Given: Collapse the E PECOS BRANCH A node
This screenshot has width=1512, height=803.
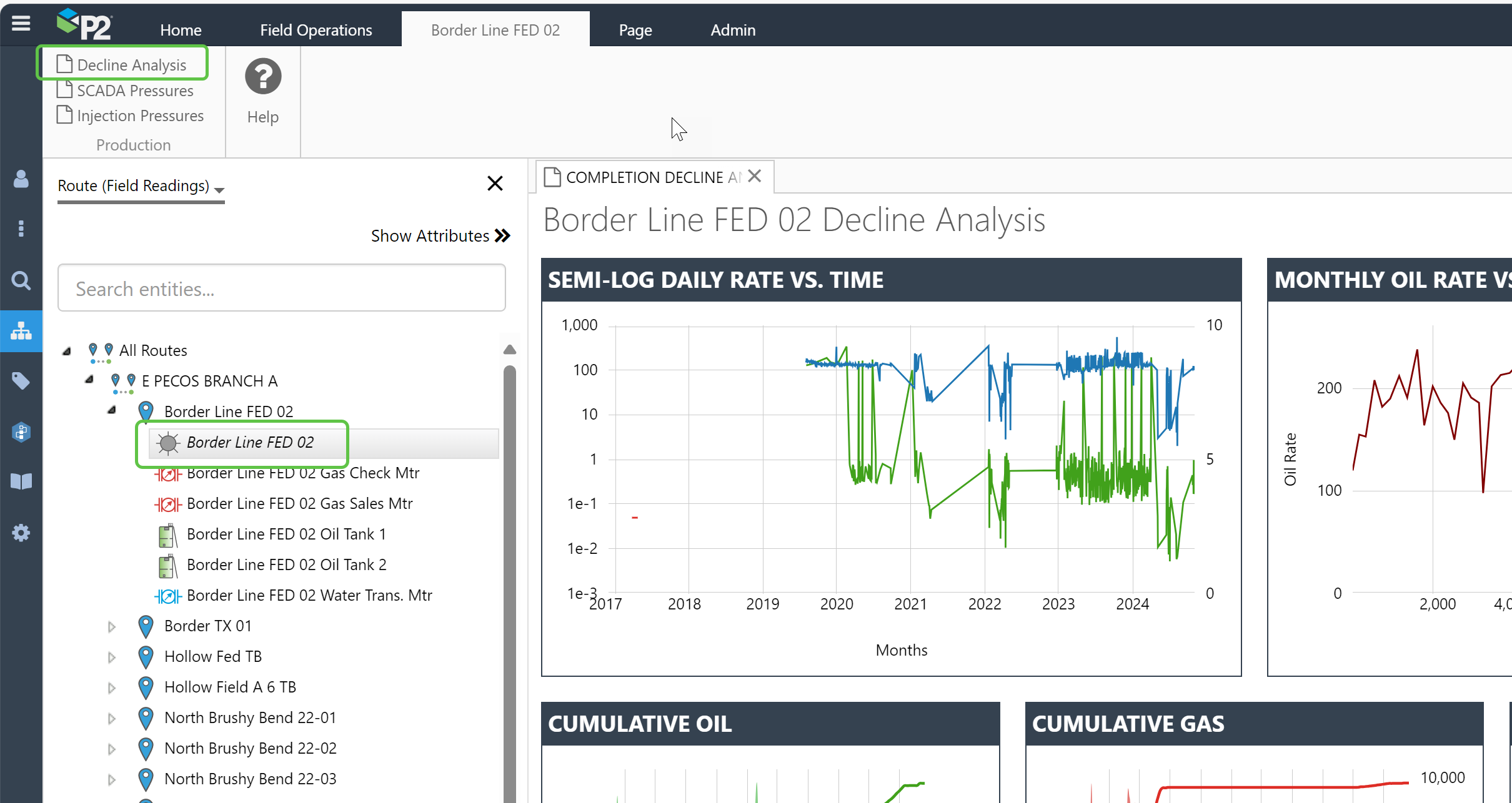Looking at the screenshot, I should pos(89,380).
